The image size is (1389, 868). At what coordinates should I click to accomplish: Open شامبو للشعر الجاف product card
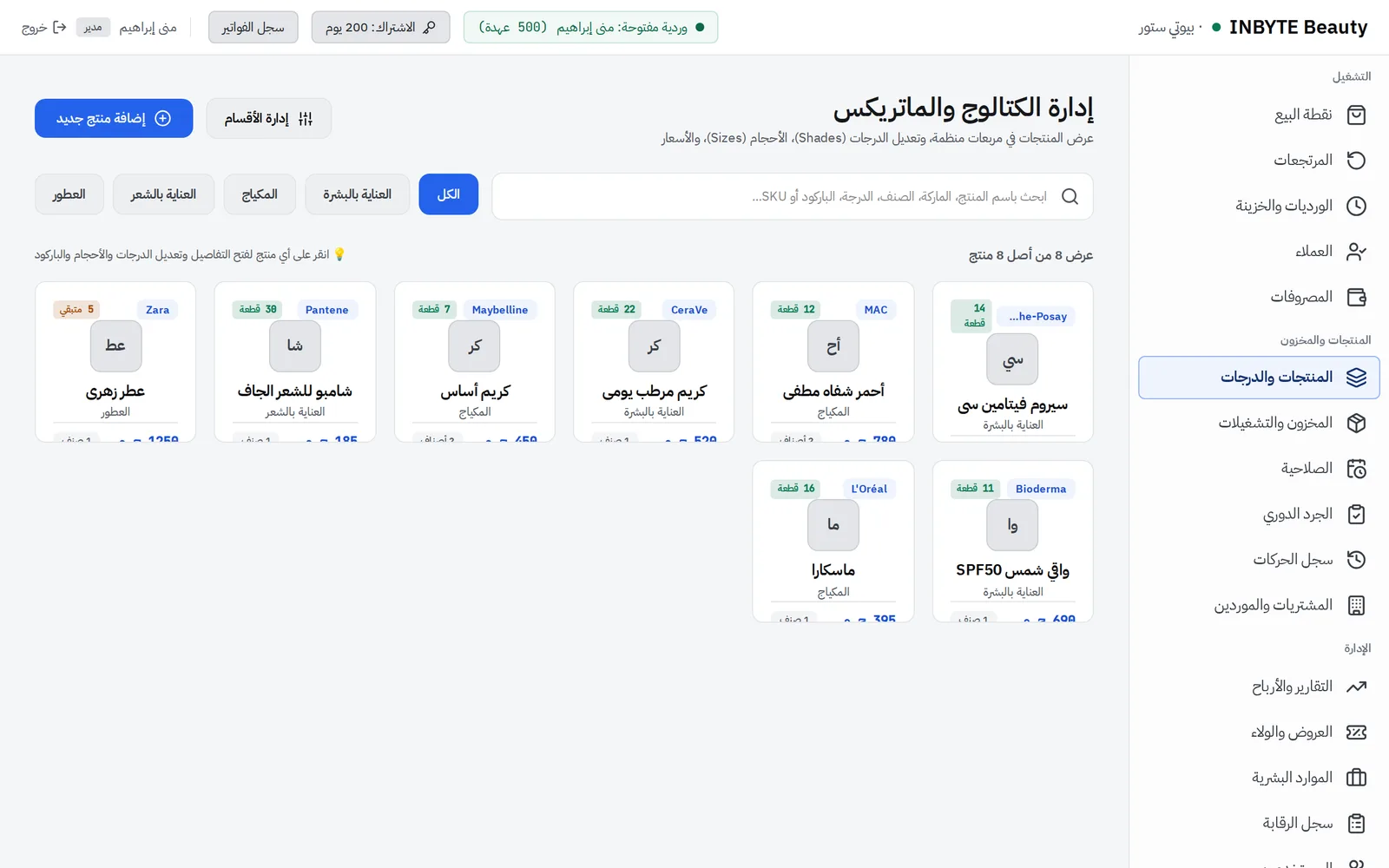coord(295,362)
